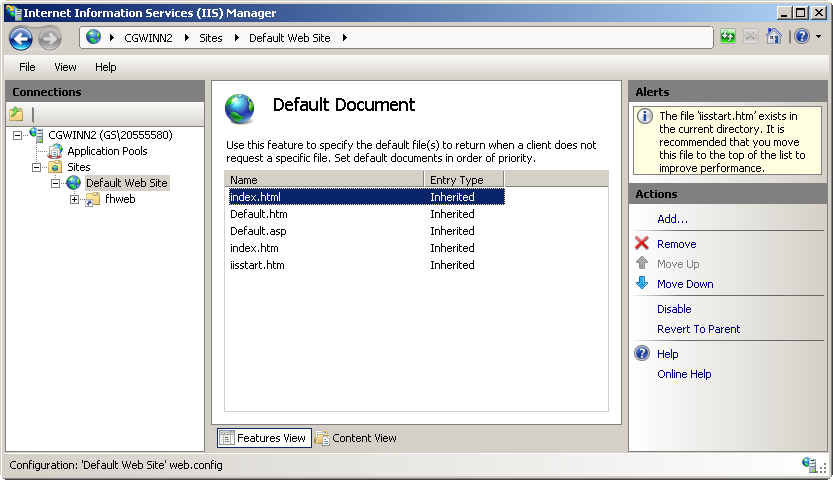Click the Default Web Site globe in tree

pyautogui.click(x=73, y=183)
